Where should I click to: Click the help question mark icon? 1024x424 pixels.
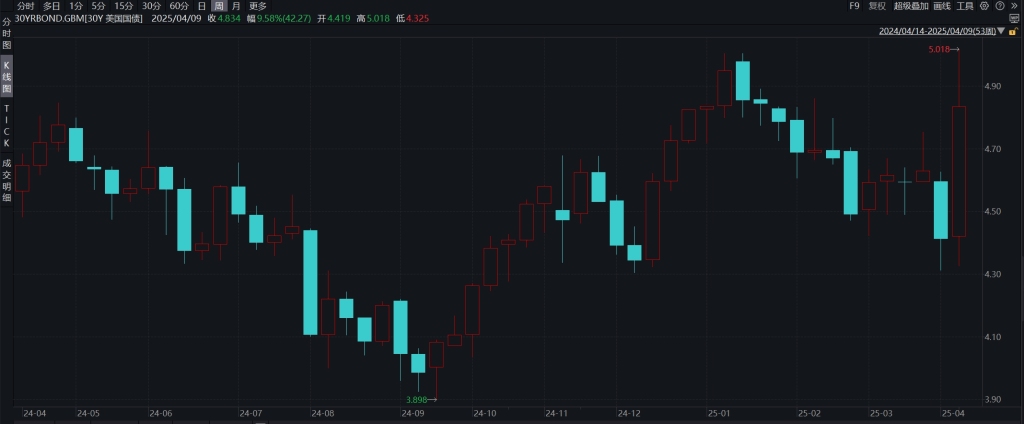click(999, 6)
